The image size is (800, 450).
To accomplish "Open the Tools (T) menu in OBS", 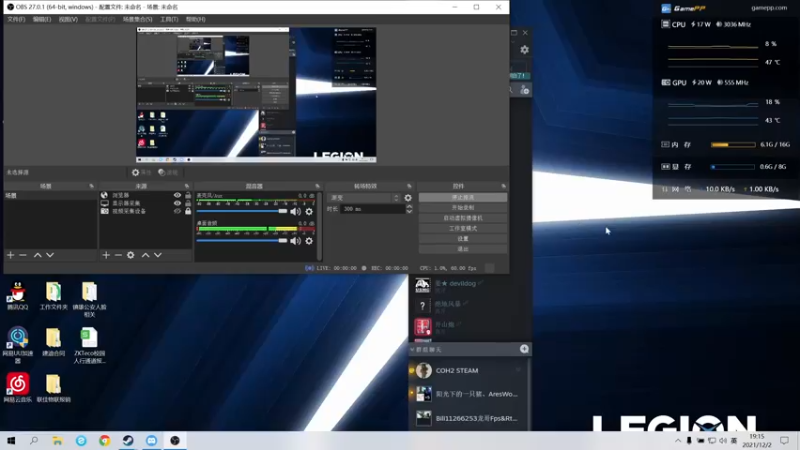I will (x=169, y=19).
